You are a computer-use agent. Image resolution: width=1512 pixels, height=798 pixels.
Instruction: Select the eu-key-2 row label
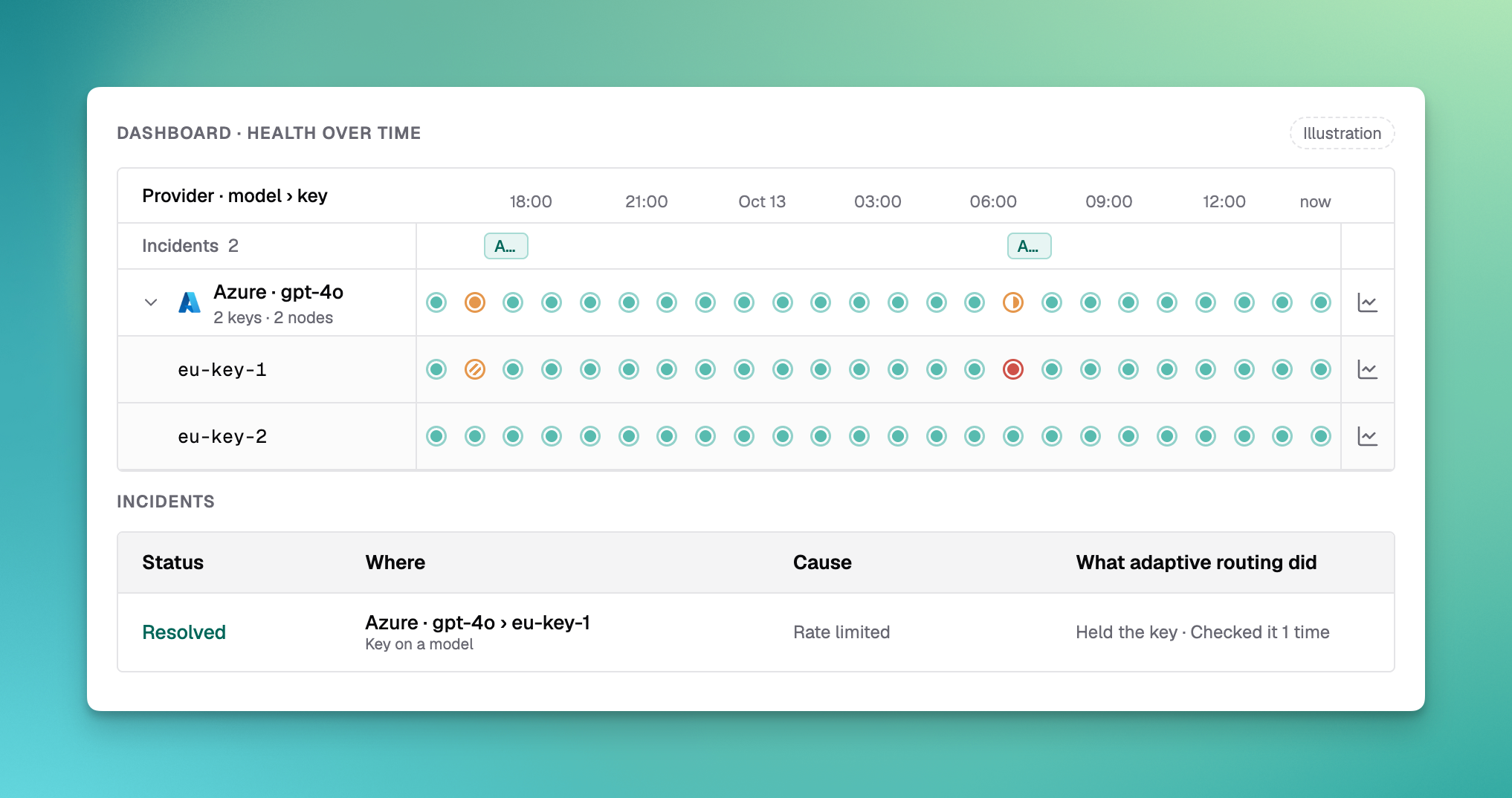coord(222,436)
